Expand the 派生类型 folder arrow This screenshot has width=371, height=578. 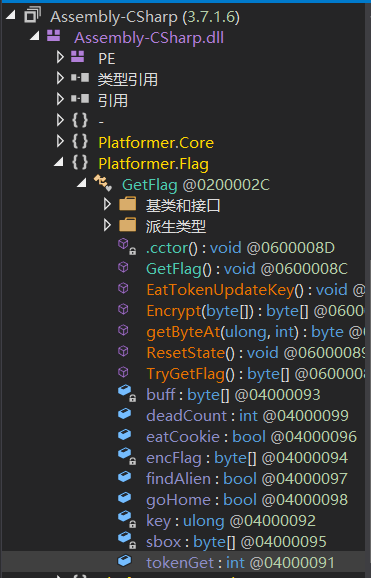(107, 225)
